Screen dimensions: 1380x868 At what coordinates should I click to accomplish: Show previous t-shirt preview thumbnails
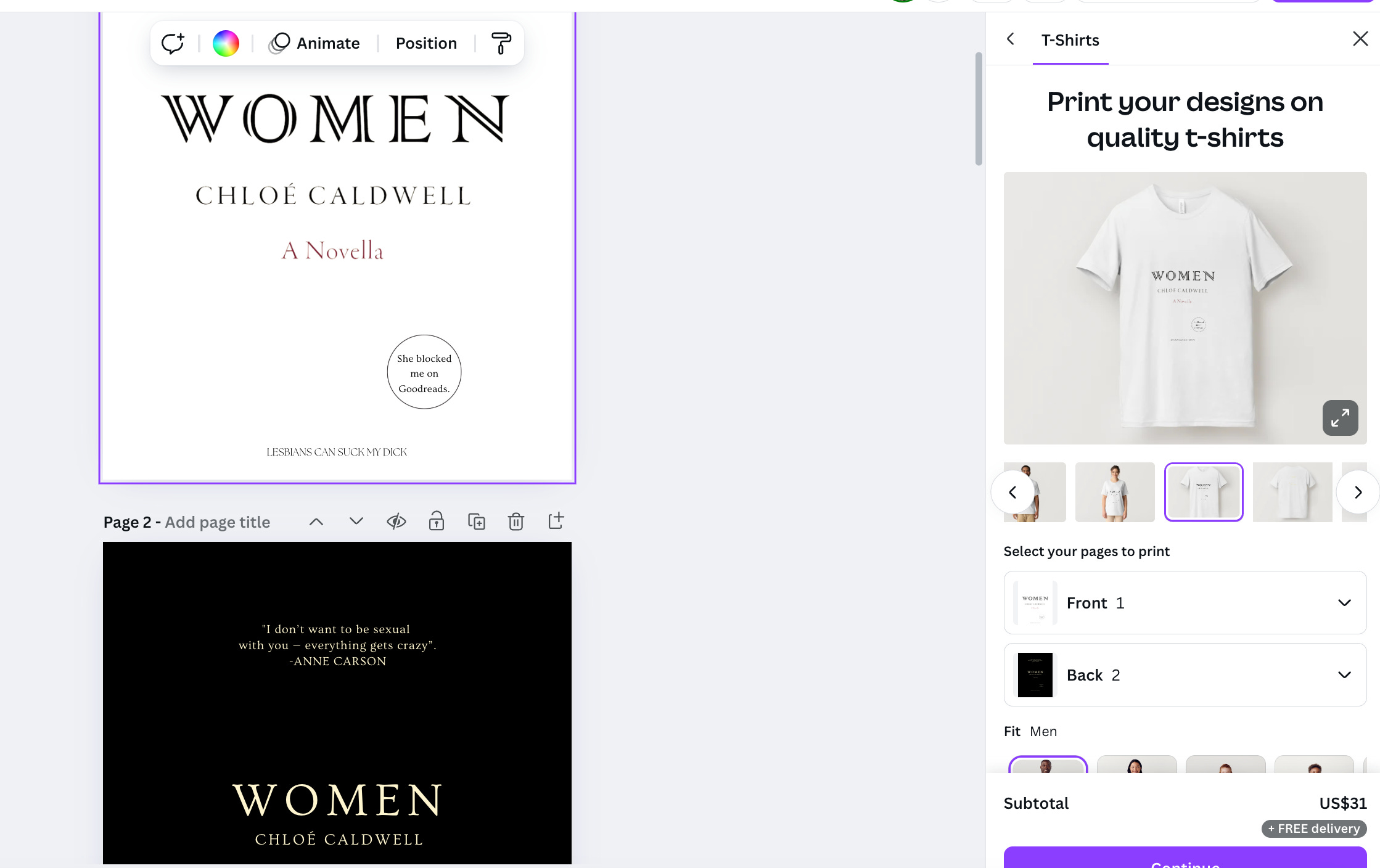click(x=1012, y=492)
